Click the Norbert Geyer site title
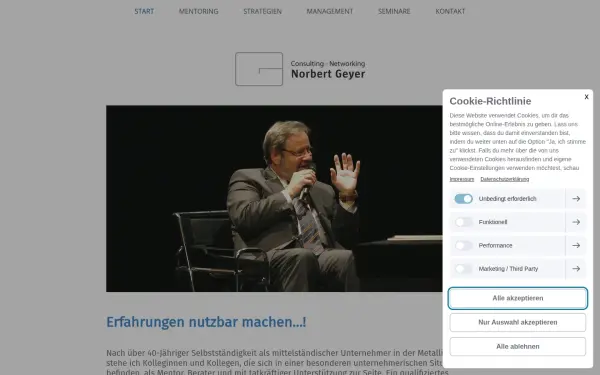The height and width of the screenshot is (375, 600). (328, 74)
